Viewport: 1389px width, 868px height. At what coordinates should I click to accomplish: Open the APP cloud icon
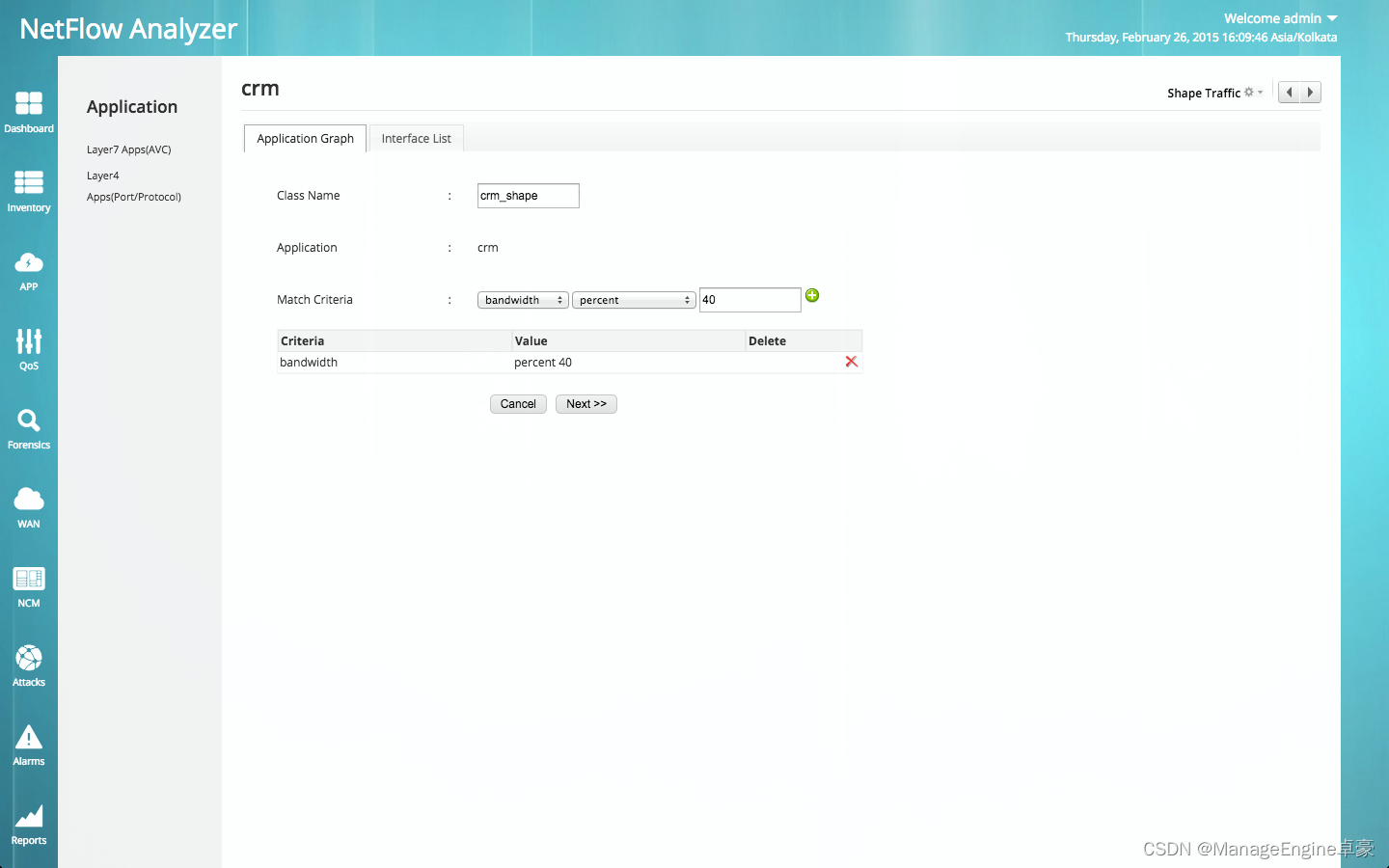coord(29,262)
